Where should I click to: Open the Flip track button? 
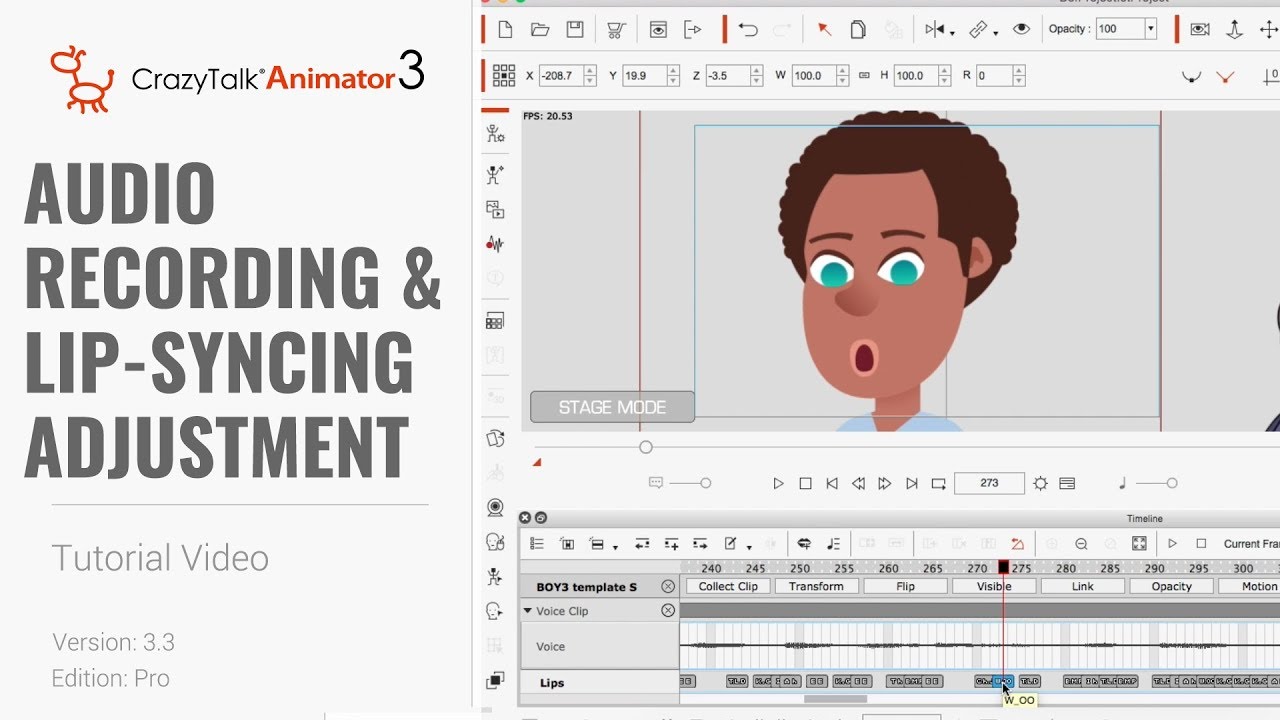[x=905, y=587]
